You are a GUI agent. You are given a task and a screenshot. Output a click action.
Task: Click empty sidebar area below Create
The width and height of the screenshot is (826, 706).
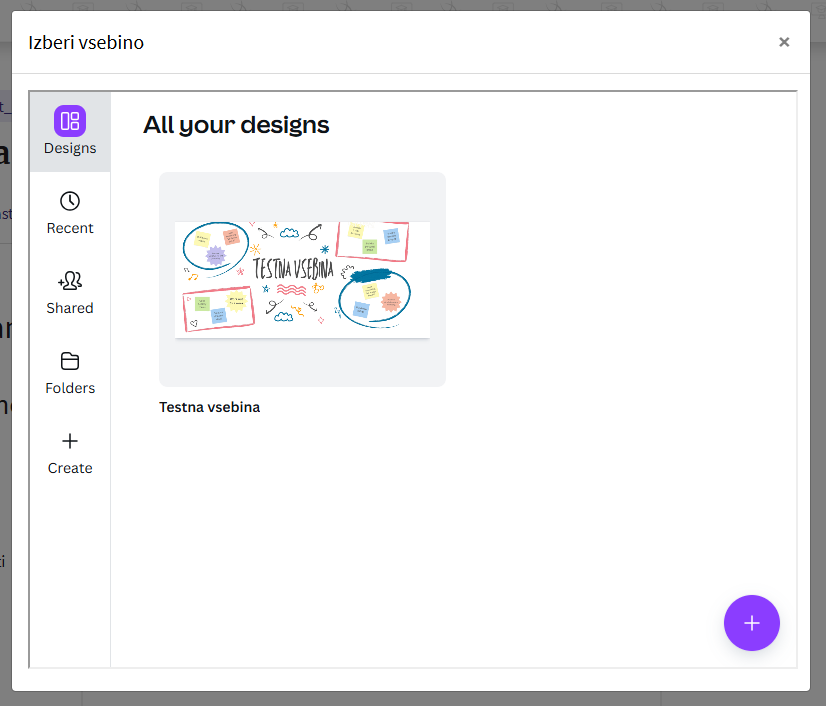tap(70, 570)
